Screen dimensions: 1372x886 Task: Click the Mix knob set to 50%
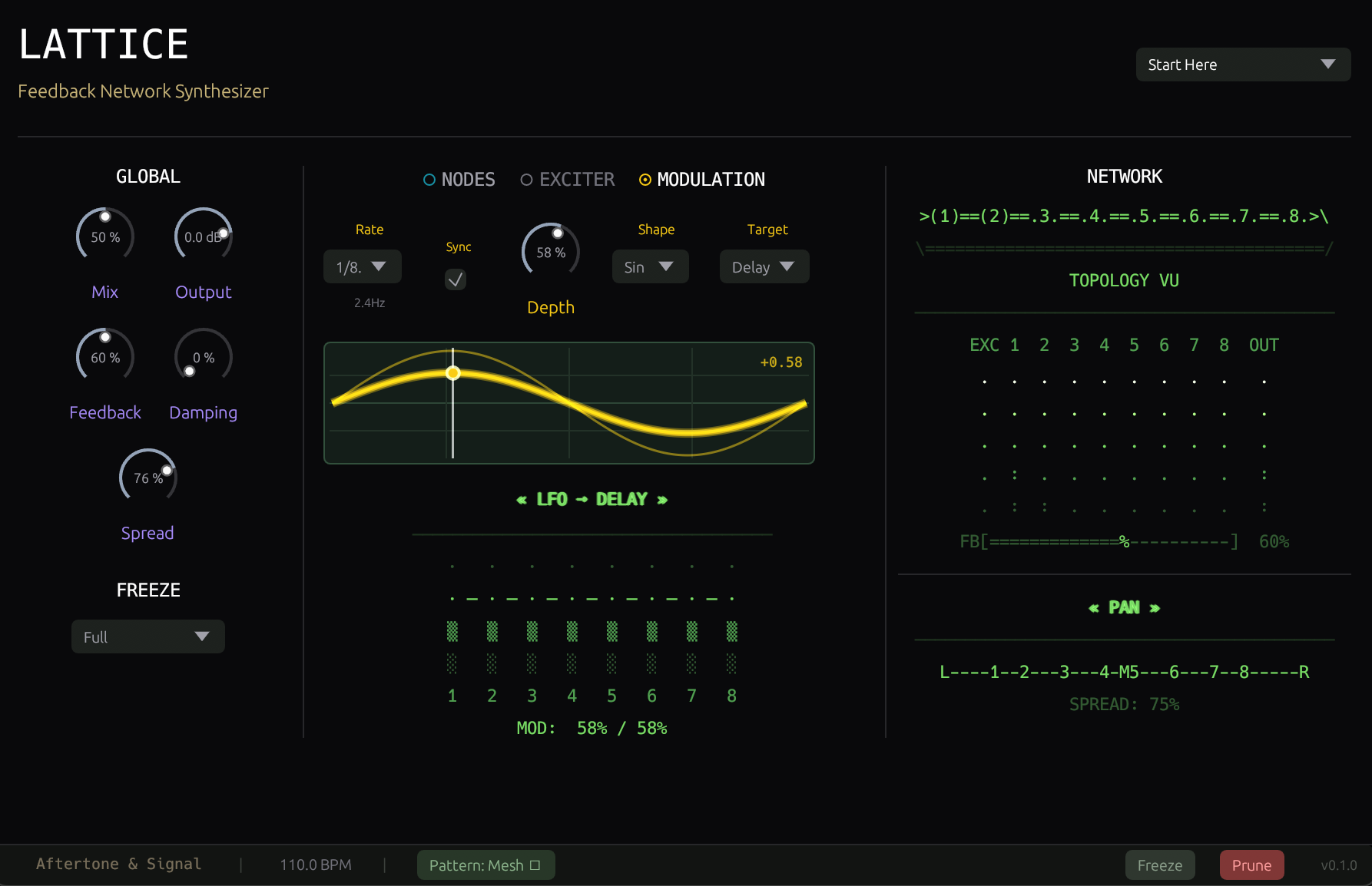click(x=104, y=235)
